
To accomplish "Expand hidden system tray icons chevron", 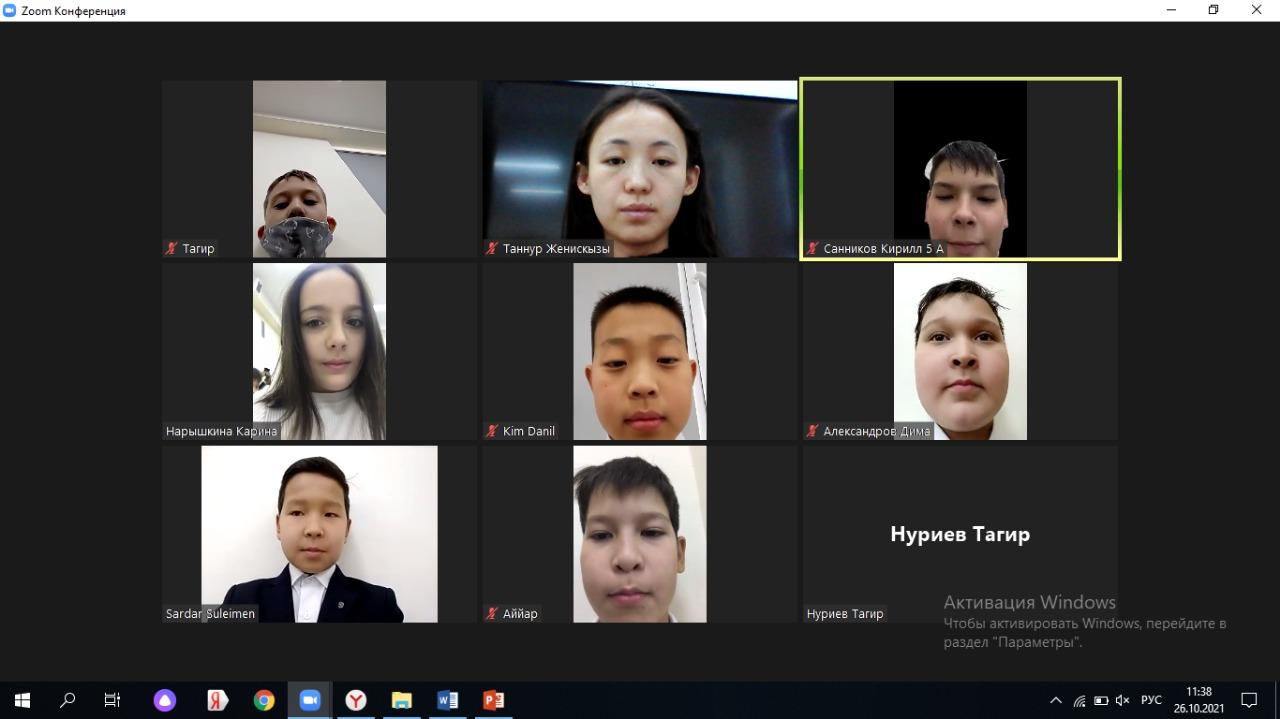I will point(1055,700).
